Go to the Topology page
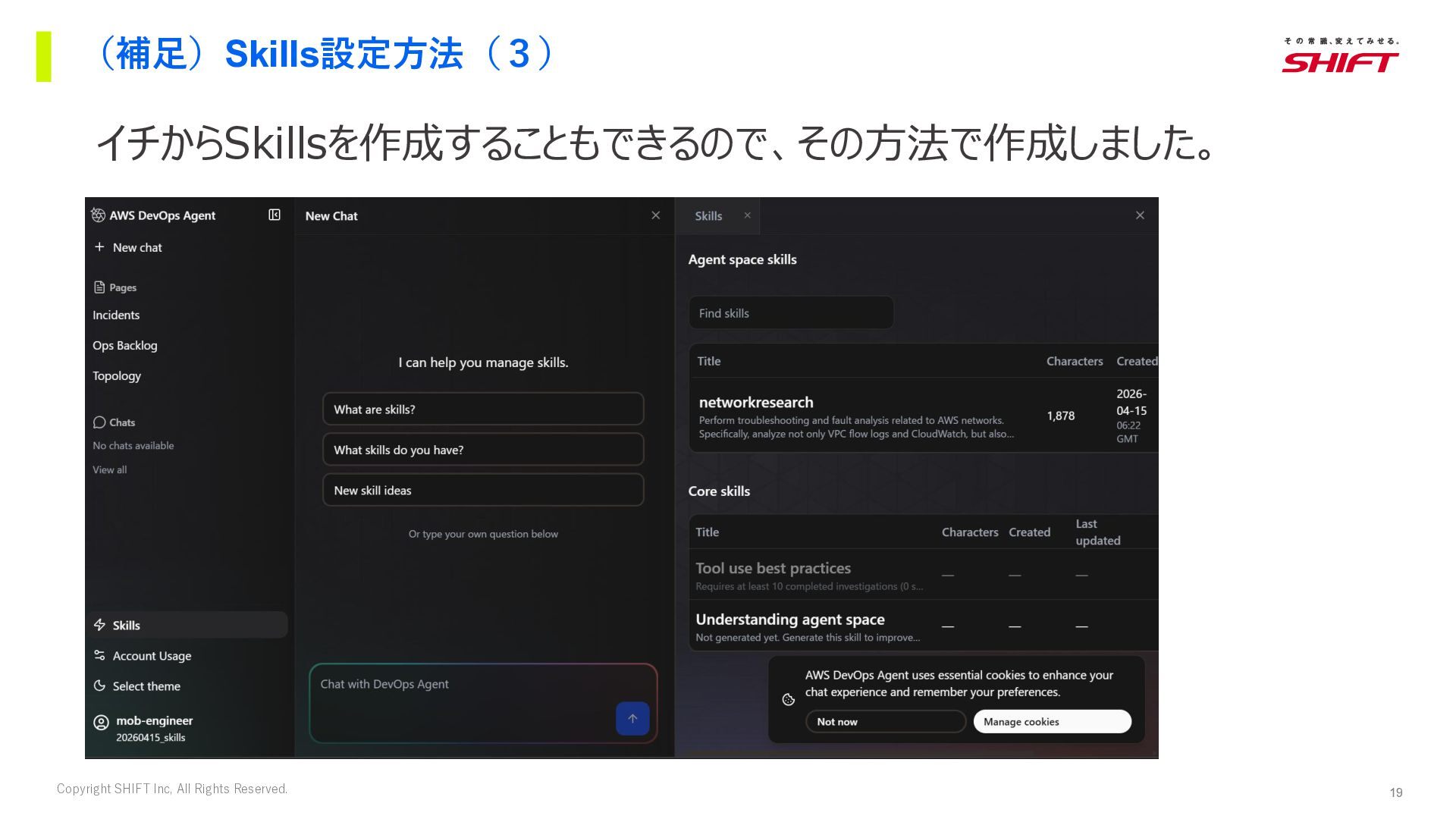Viewport: 1456px width, 819px height. [x=117, y=376]
